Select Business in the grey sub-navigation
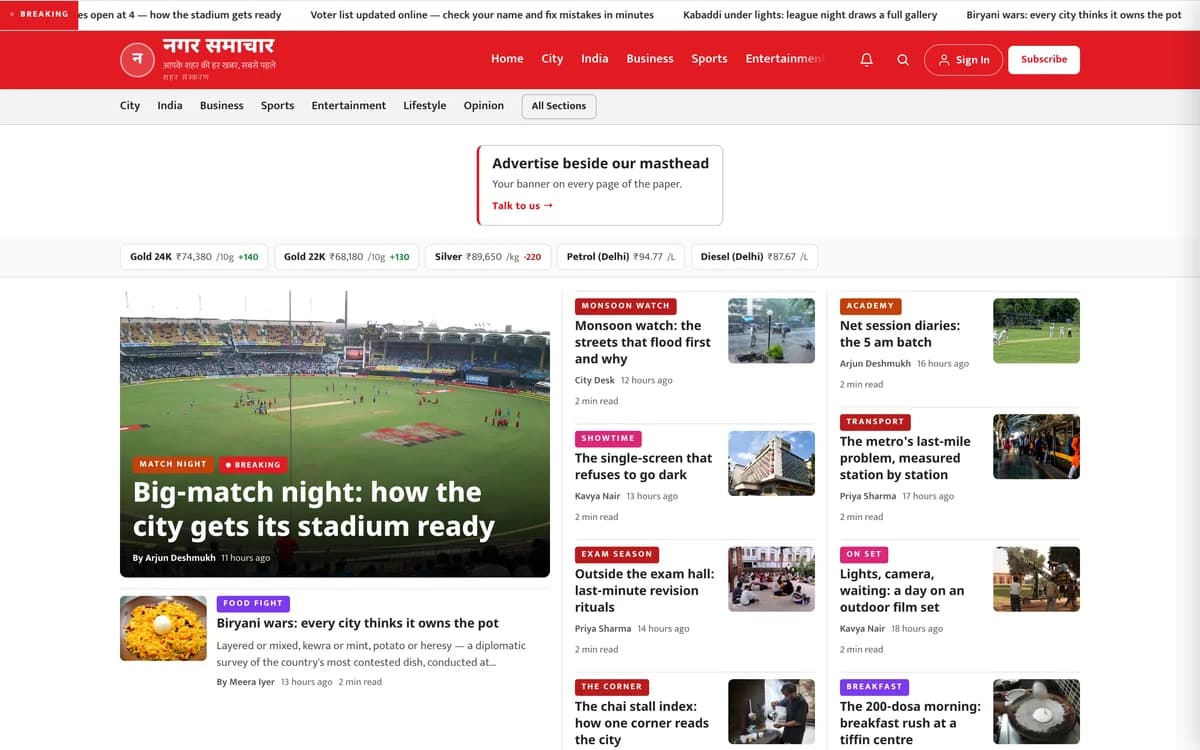Screen dimensions: 1200x750 tap(222, 106)
